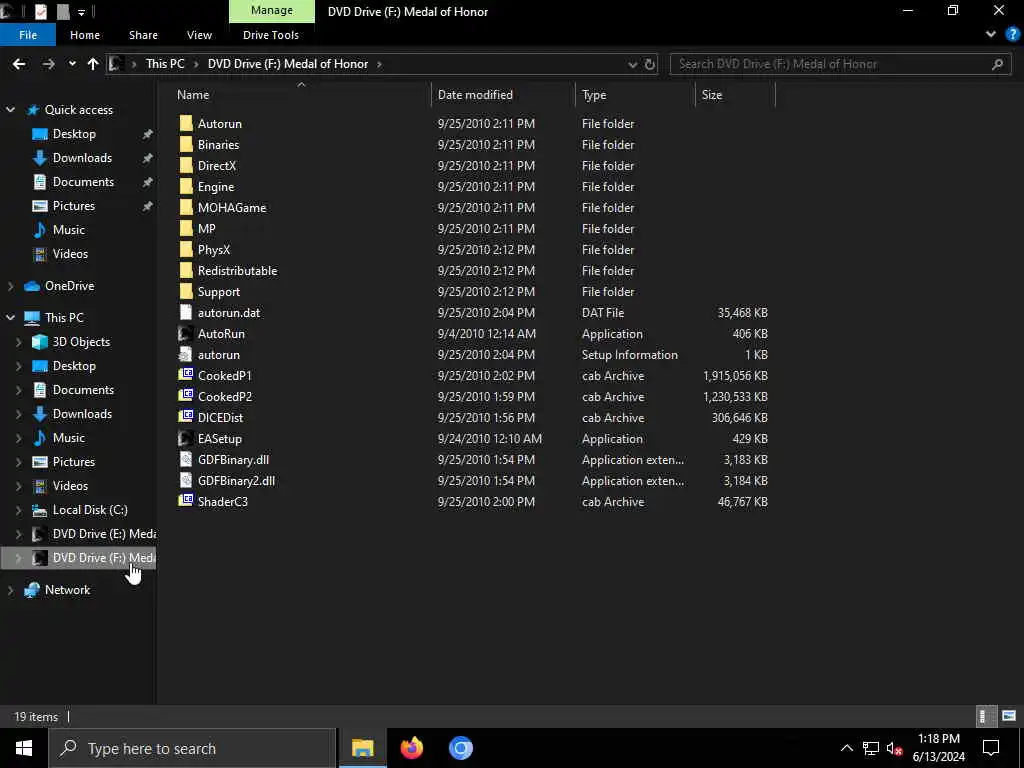Expand the OneDrive tree node
Viewport: 1024px width, 768px height.
10,286
